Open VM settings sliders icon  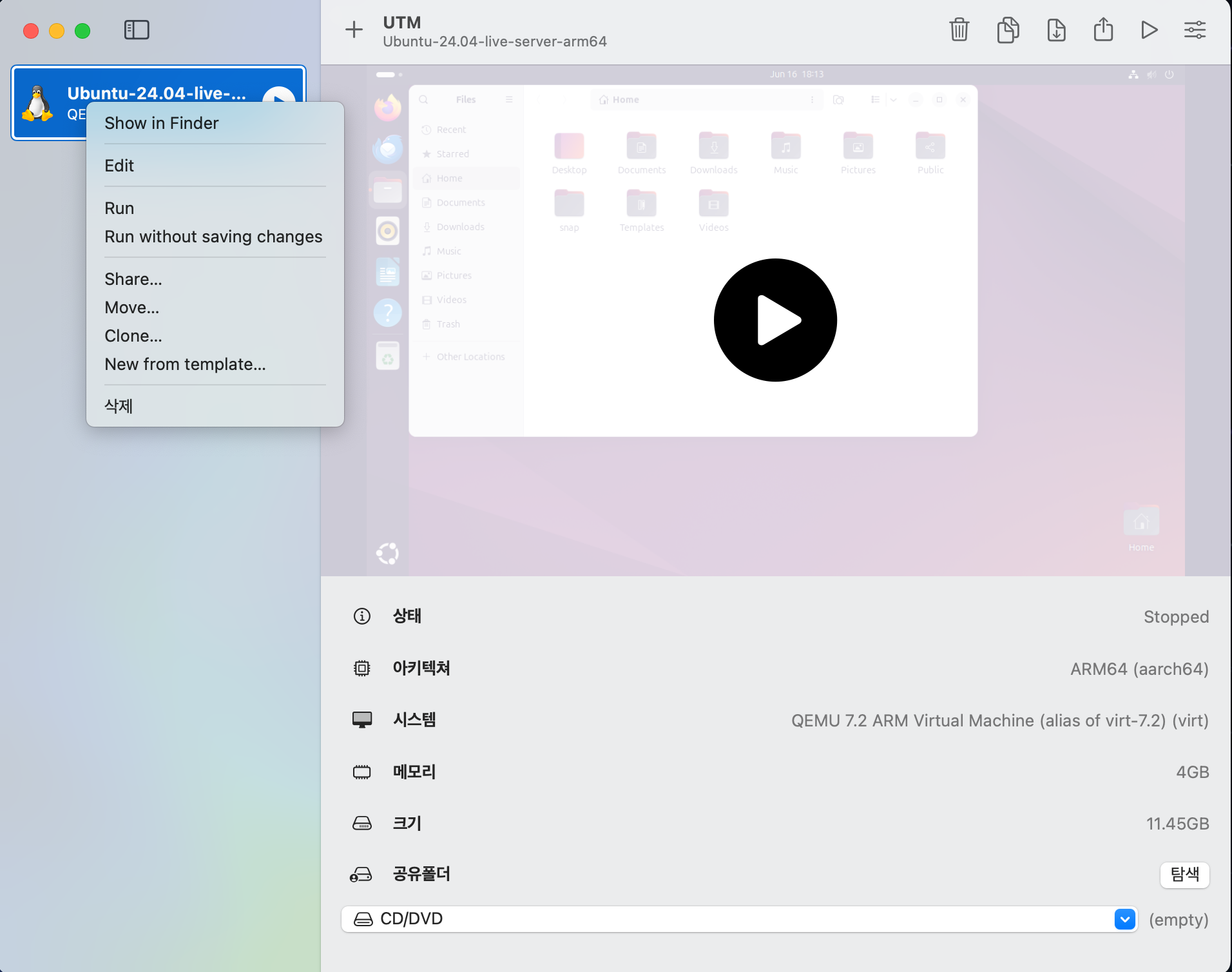[x=1195, y=30]
